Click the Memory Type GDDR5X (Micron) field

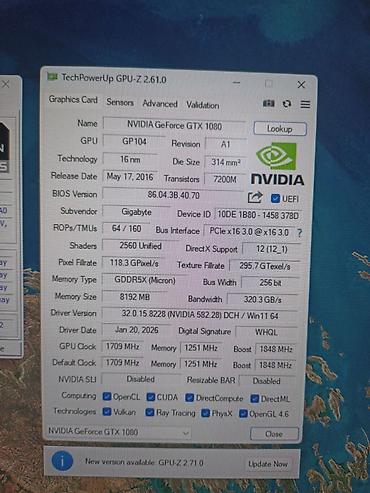[x=145, y=280]
